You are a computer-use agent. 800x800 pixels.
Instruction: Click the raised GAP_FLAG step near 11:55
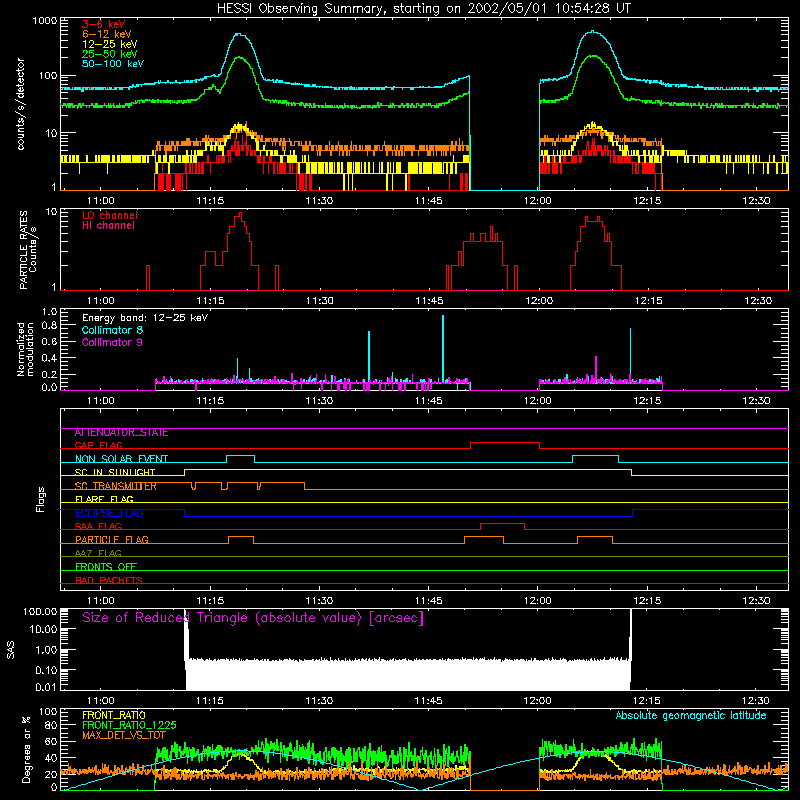(x=505, y=443)
